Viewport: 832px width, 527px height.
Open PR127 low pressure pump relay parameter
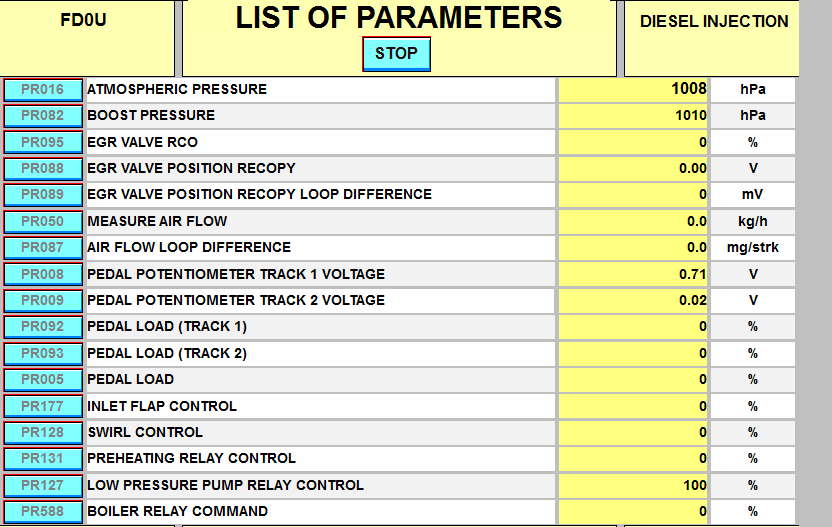43,486
